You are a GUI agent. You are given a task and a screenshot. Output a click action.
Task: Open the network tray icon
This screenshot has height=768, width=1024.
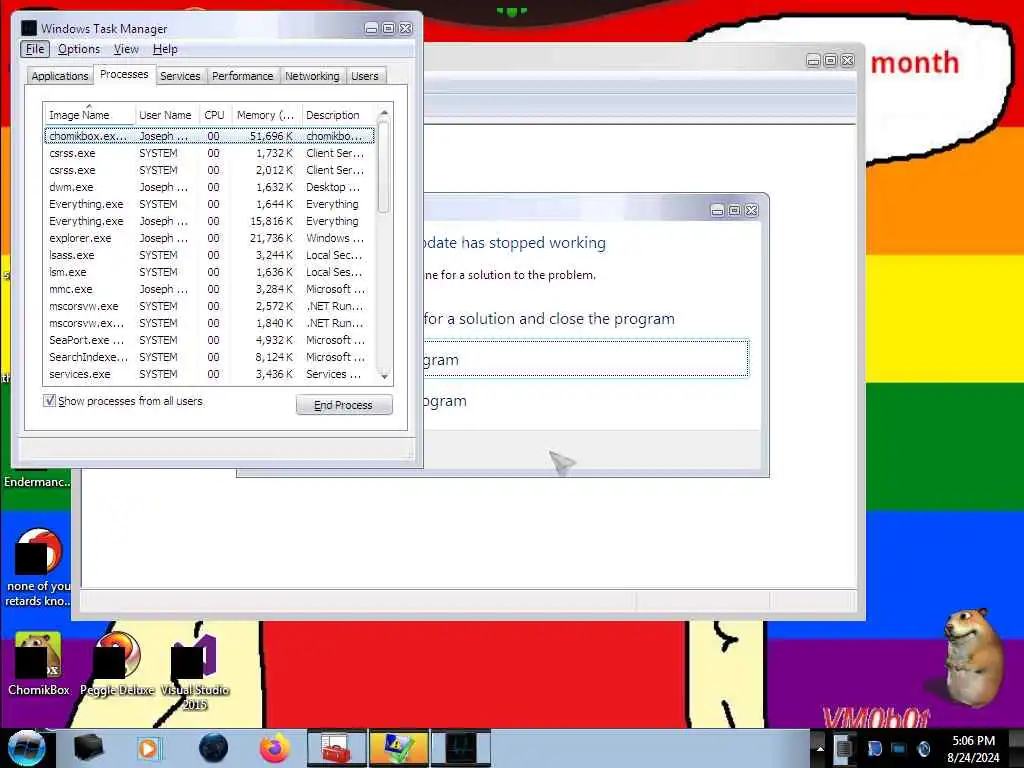pyautogui.click(x=899, y=748)
